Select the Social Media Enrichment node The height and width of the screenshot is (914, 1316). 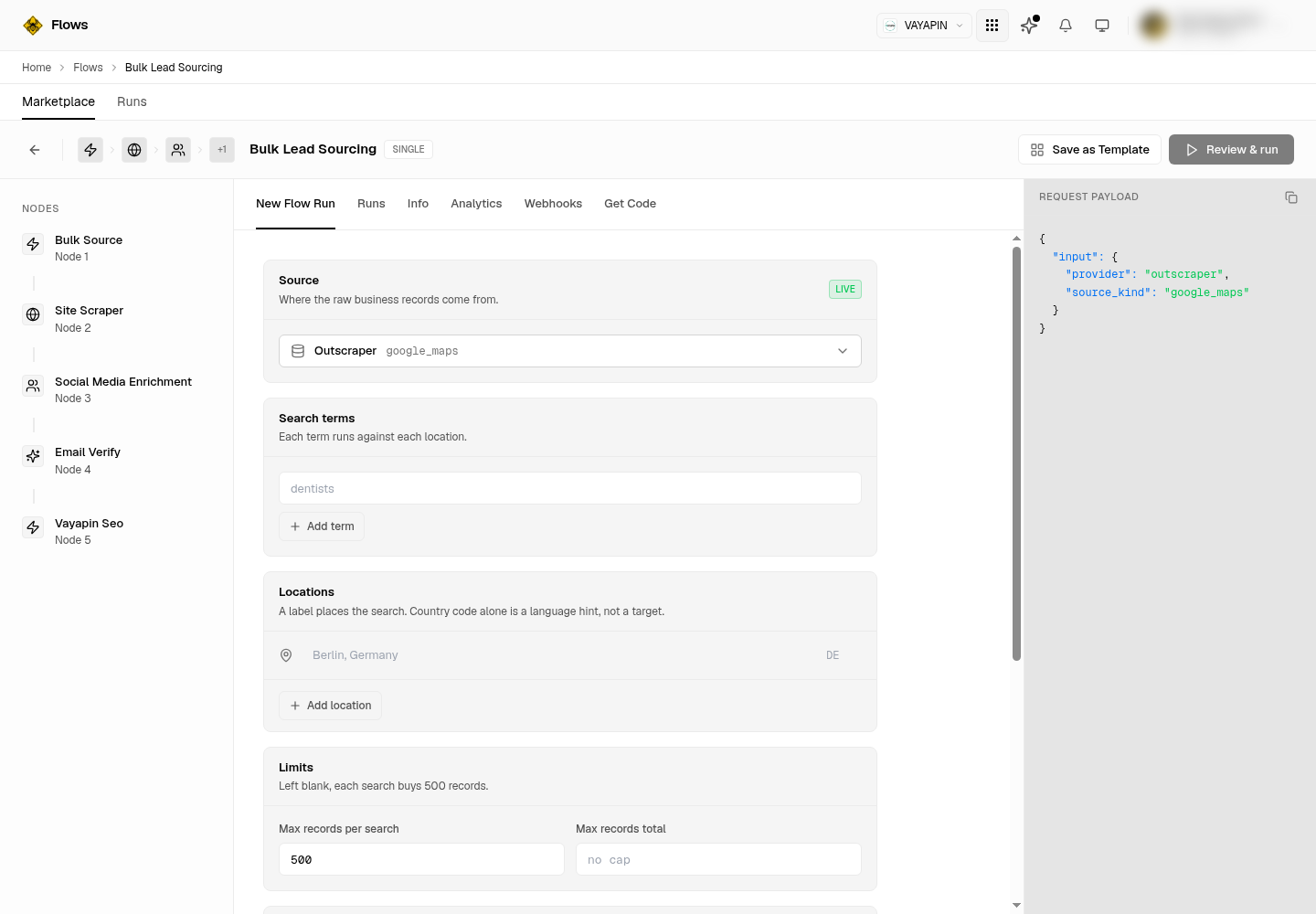tap(117, 389)
